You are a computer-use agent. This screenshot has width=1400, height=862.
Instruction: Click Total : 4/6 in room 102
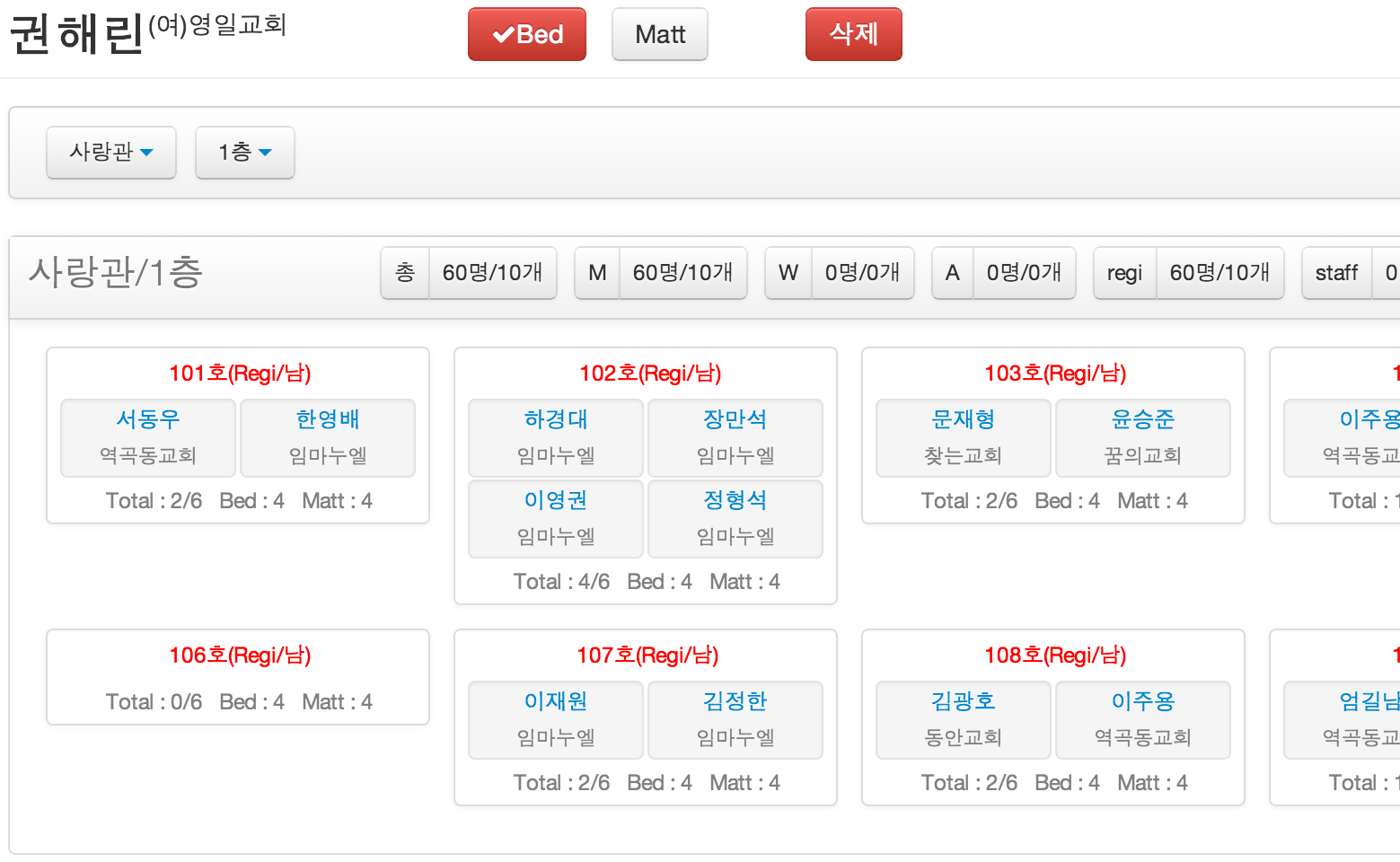point(561,582)
